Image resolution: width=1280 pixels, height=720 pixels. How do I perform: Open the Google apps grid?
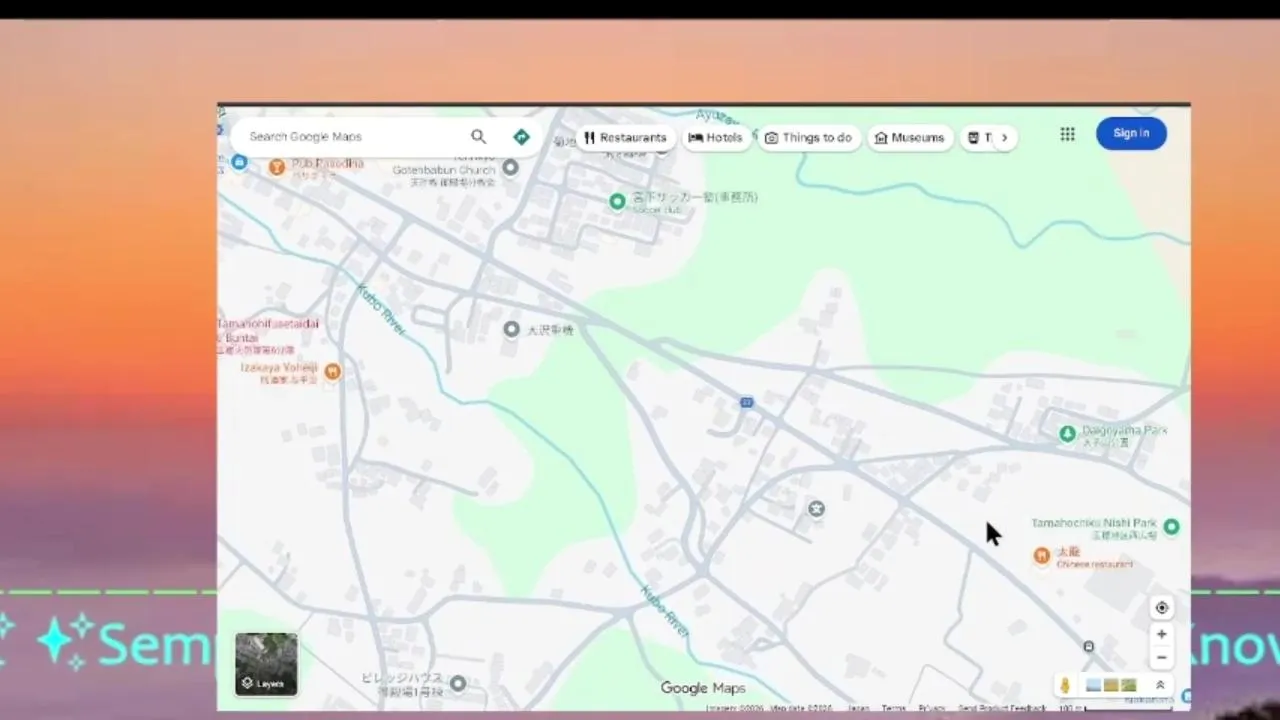pyautogui.click(x=1067, y=134)
